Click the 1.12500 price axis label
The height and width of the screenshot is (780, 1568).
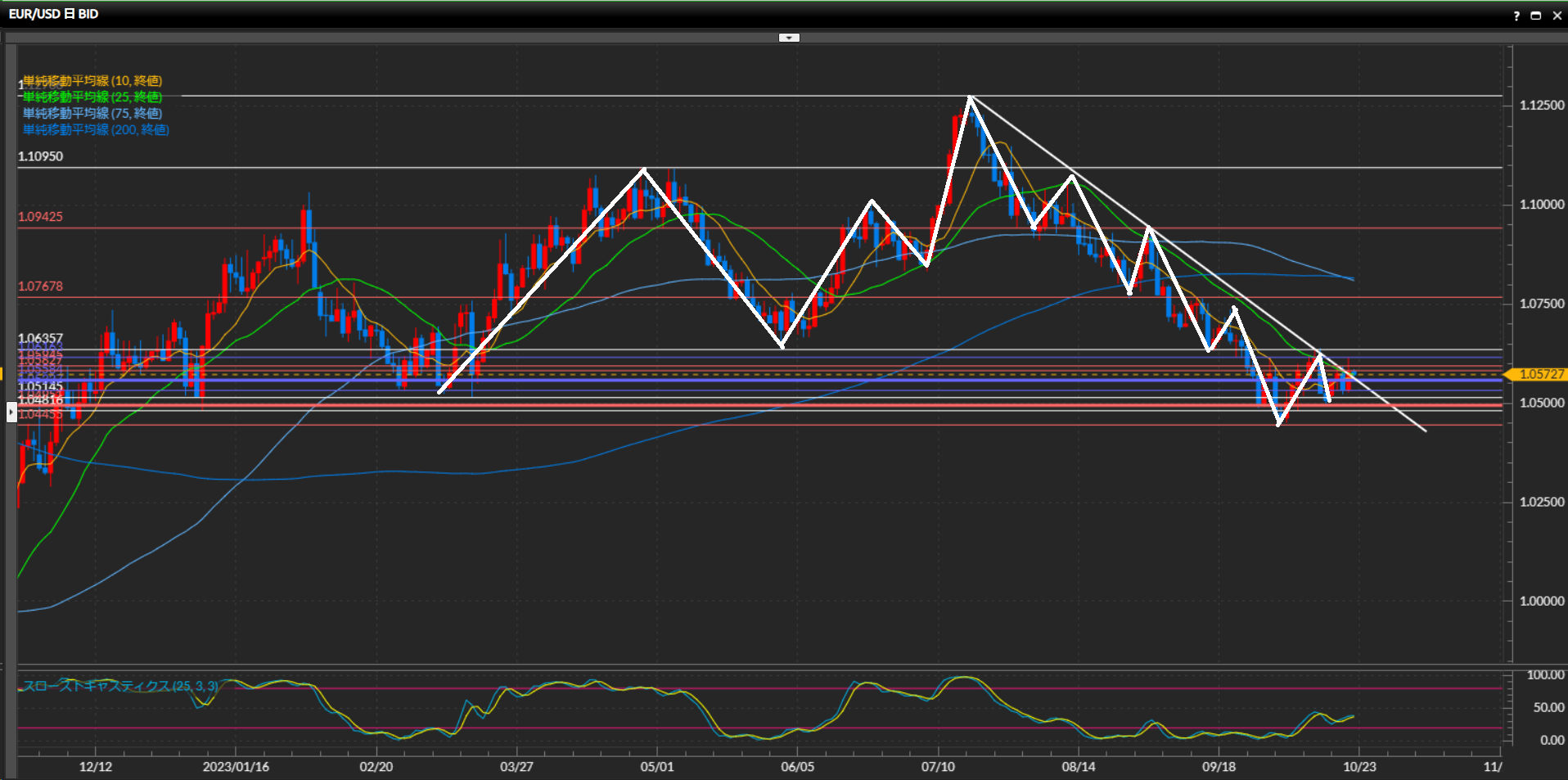click(1541, 106)
